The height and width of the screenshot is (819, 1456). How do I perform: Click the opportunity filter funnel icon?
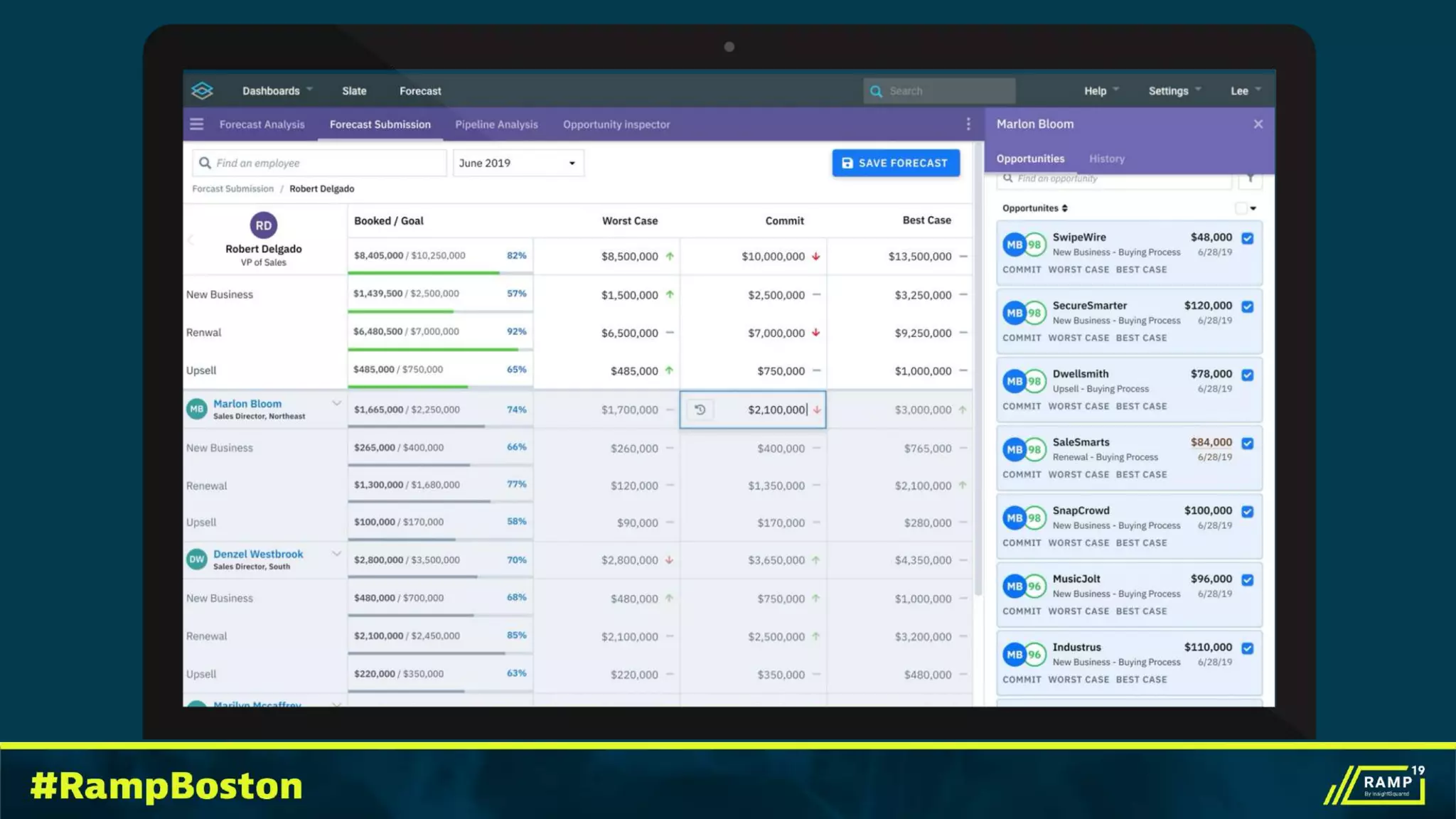click(1250, 178)
